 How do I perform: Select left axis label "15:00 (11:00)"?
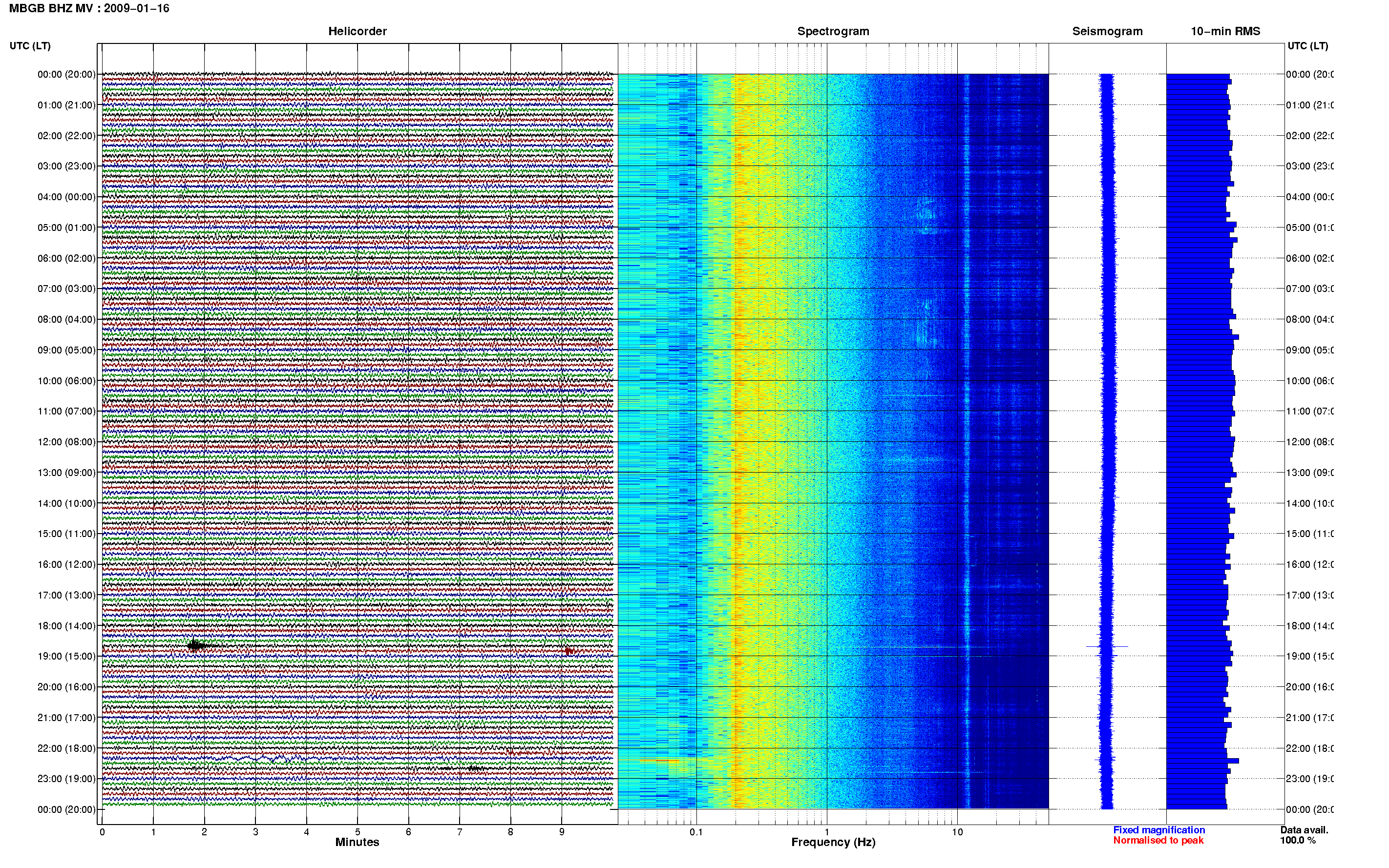[66, 534]
